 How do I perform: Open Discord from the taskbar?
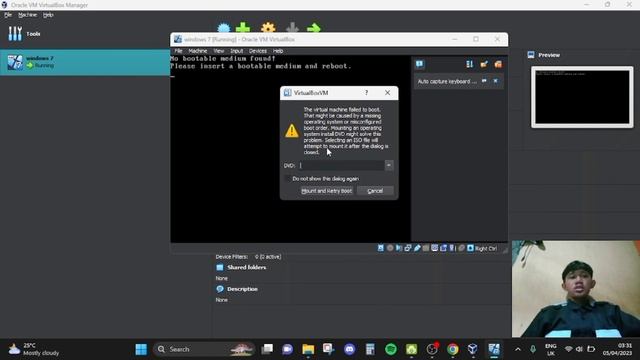click(x=349, y=349)
